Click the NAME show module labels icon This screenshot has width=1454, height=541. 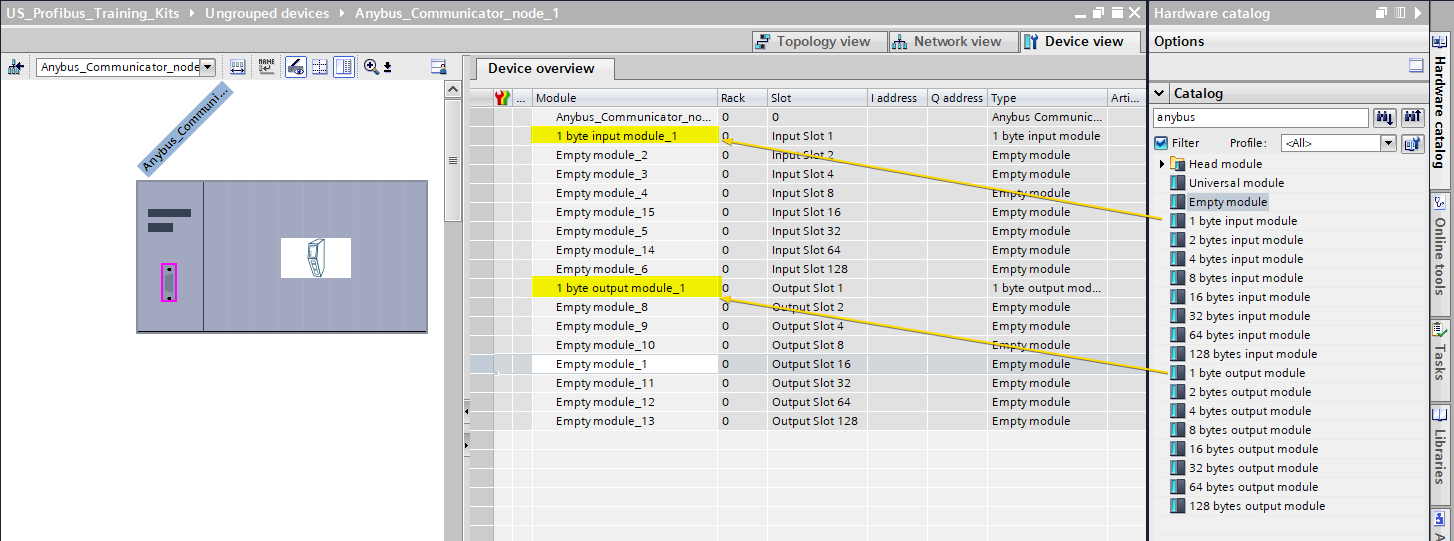click(x=266, y=67)
